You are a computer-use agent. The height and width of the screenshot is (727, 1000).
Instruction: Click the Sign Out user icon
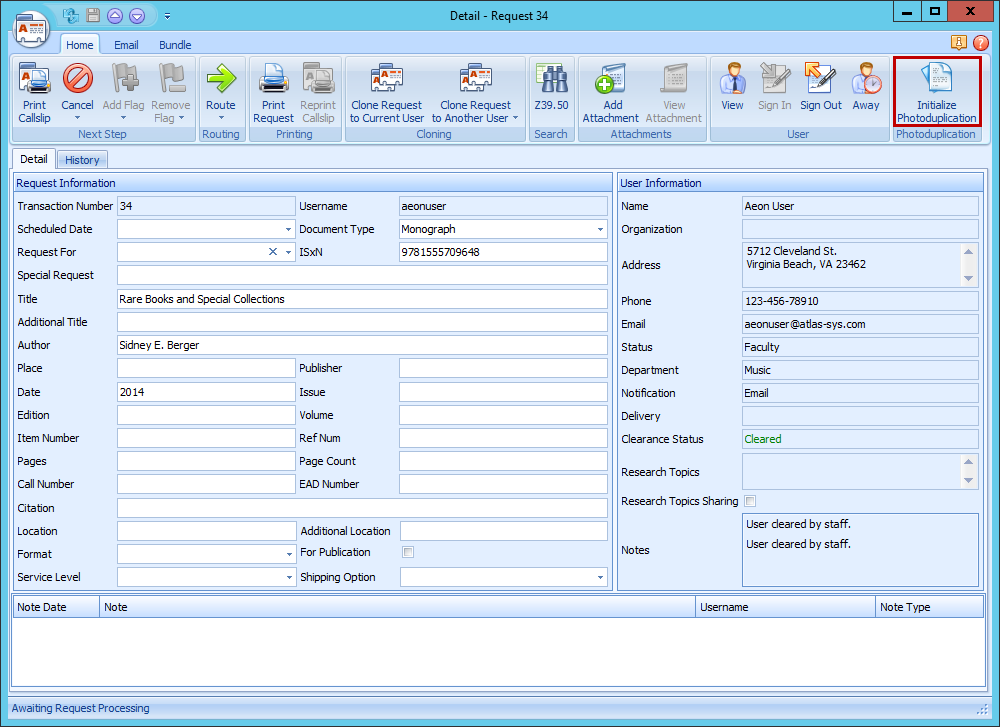820,80
